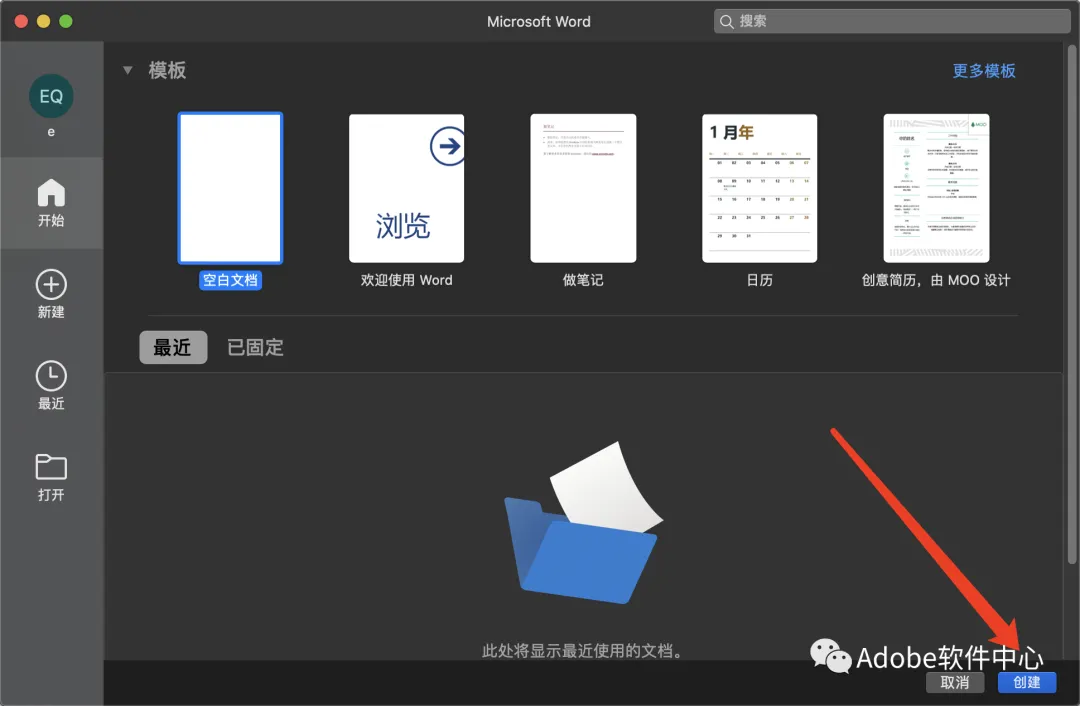Image resolution: width=1080 pixels, height=706 pixels.
Task: Select the 创意简历 MOO resume template
Action: pyautogui.click(x=937, y=188)
